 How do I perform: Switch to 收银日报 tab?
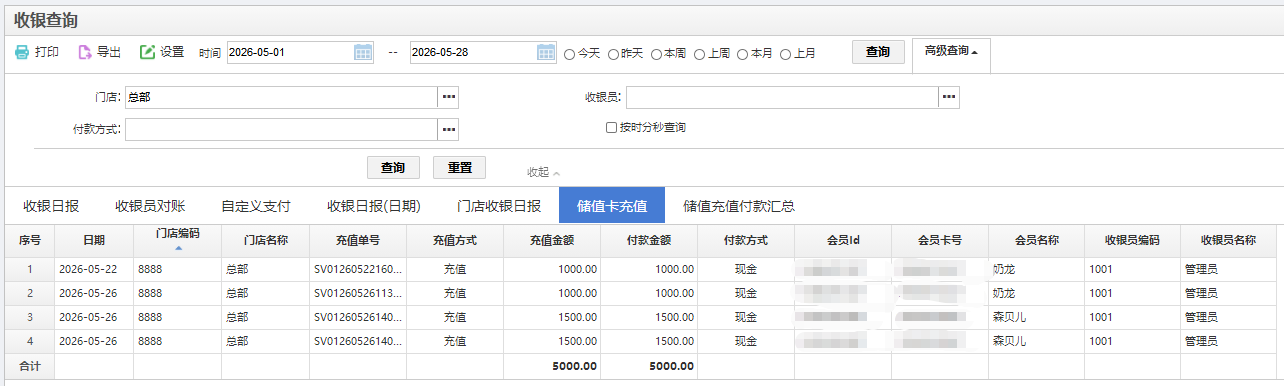coord(51,206)
